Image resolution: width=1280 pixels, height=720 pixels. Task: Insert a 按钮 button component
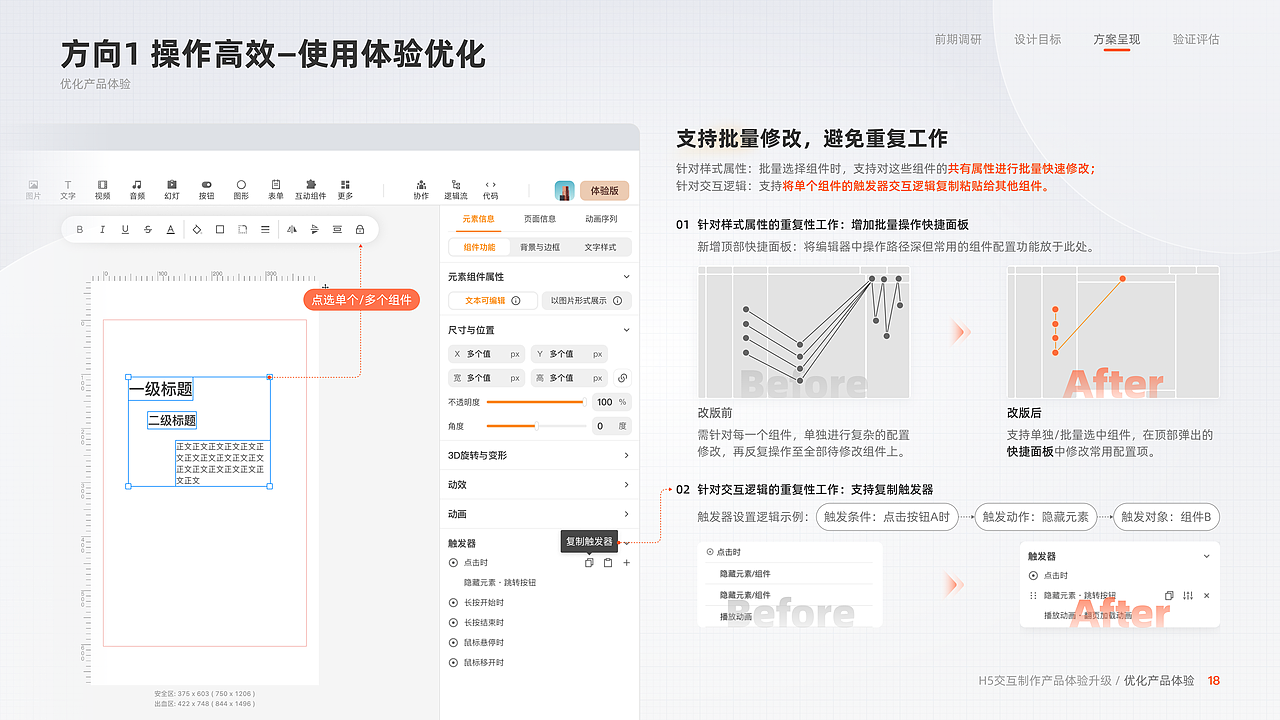coord(206,188)
